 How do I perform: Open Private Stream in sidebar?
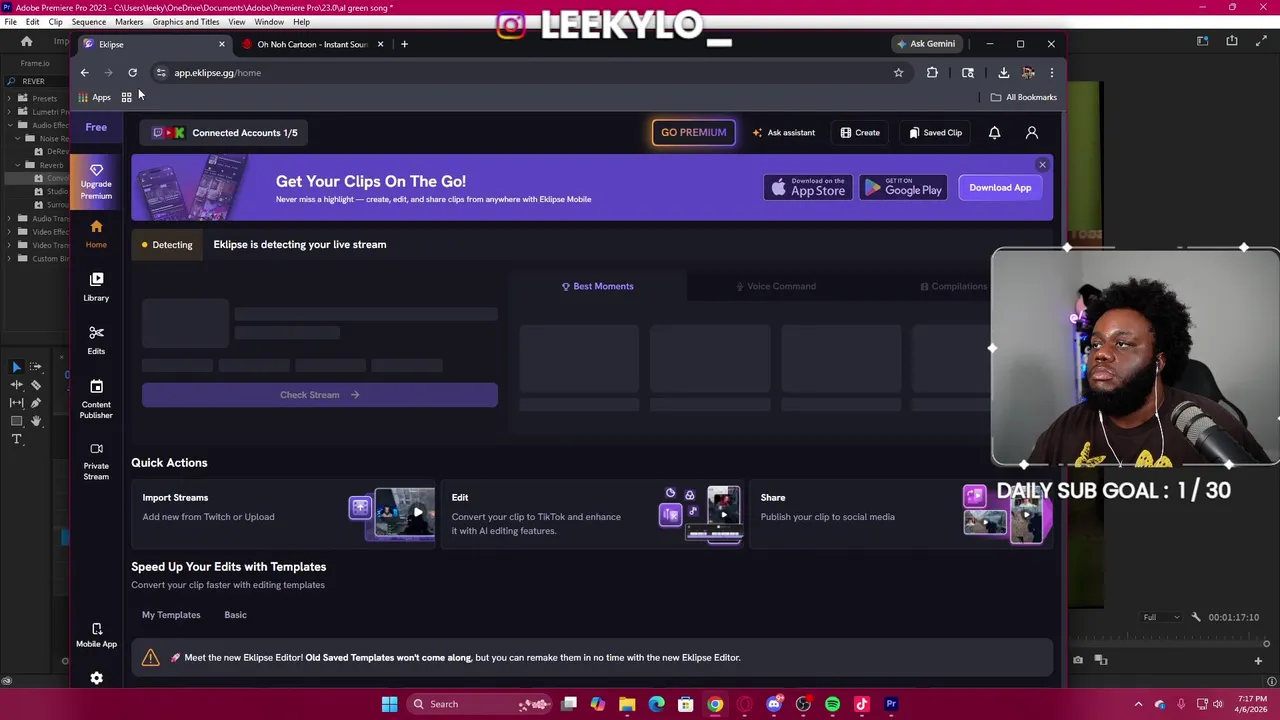click(x=96, y=461)
